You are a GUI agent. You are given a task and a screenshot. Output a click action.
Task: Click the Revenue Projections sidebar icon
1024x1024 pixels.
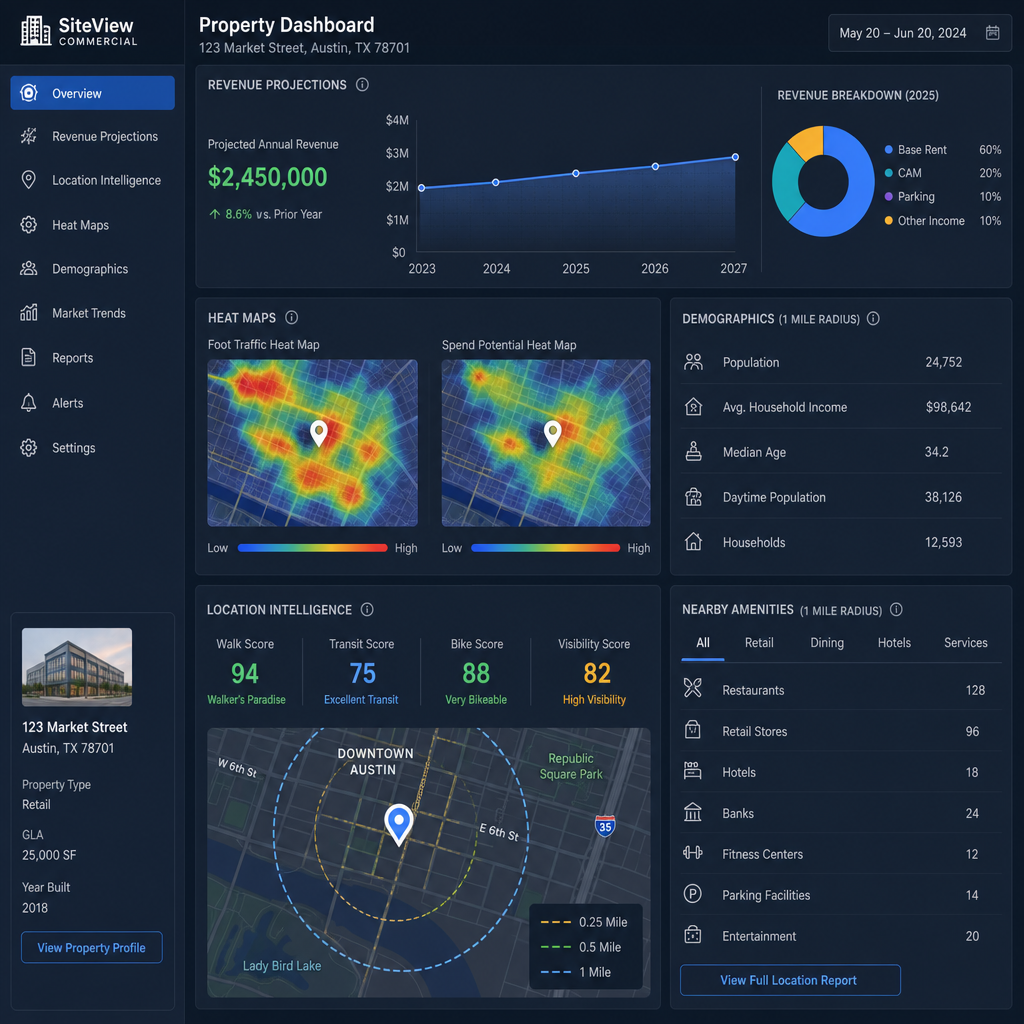(x=29, y=136)
